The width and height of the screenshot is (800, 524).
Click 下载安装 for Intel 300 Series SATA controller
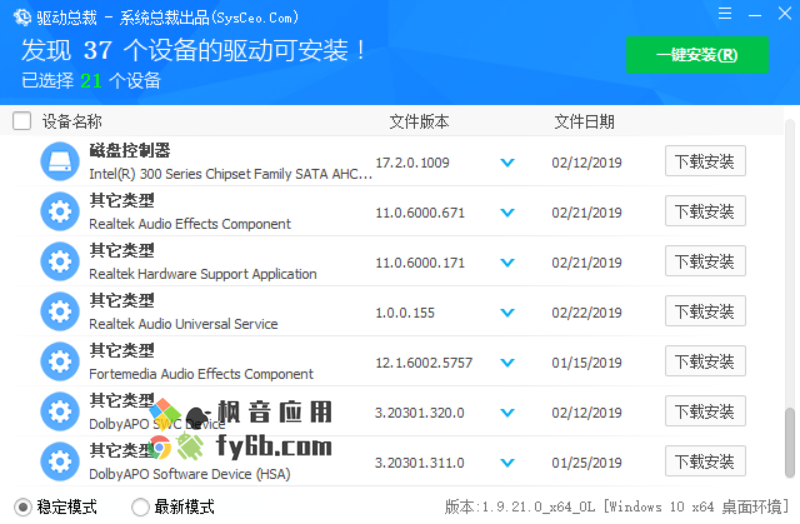705,161
